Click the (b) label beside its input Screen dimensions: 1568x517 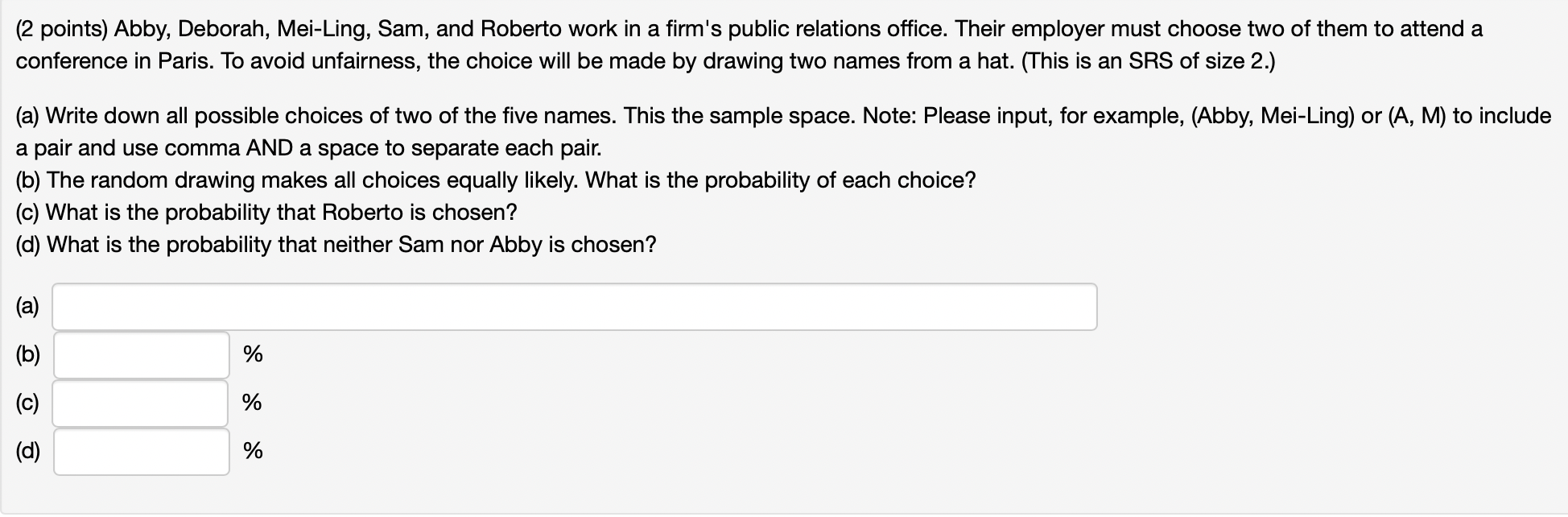(28, 355)
